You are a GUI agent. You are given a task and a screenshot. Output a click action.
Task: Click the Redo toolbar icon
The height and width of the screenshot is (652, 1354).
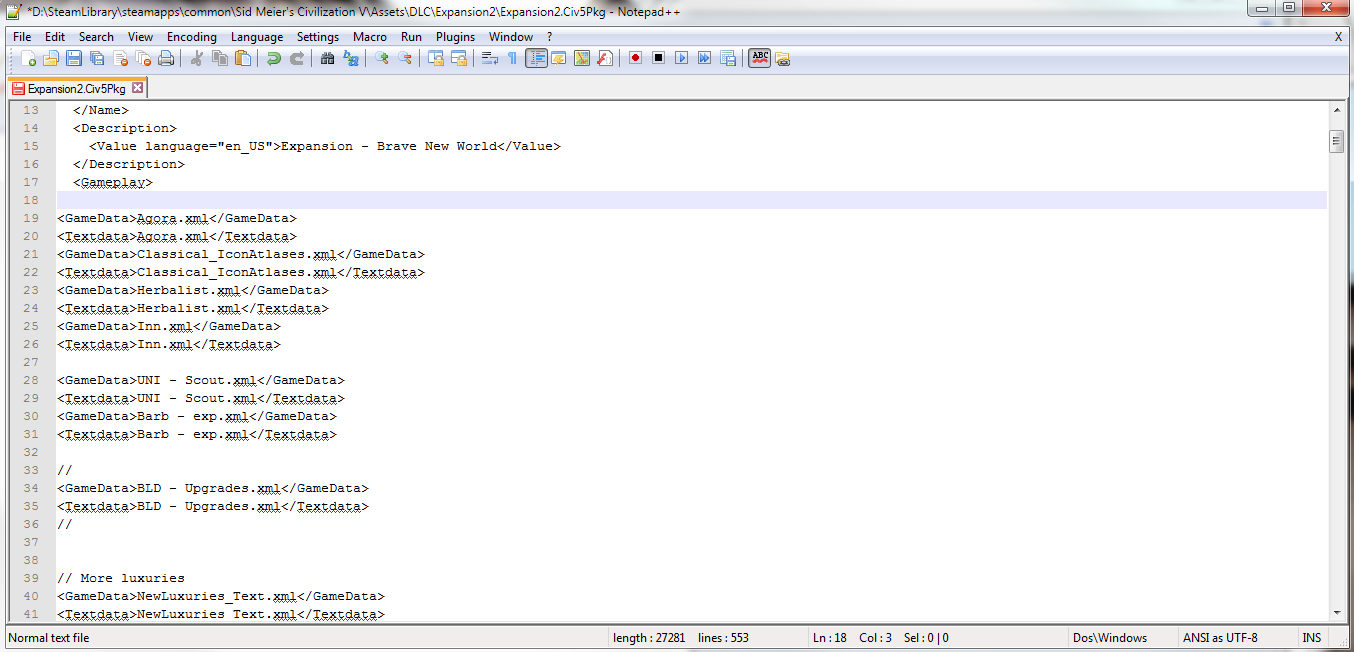coord(297,58)
